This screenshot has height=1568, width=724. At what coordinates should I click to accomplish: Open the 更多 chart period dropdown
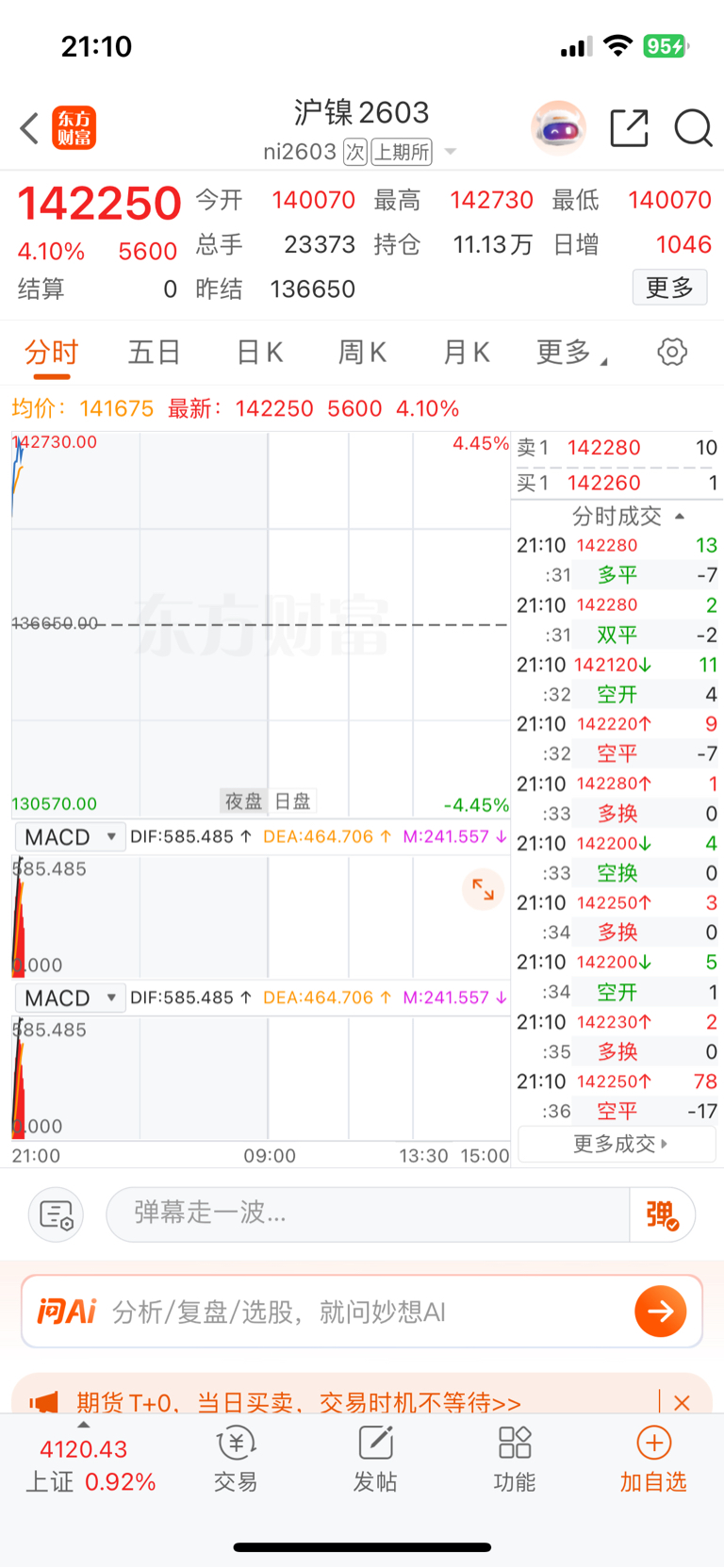click(571, 353)
